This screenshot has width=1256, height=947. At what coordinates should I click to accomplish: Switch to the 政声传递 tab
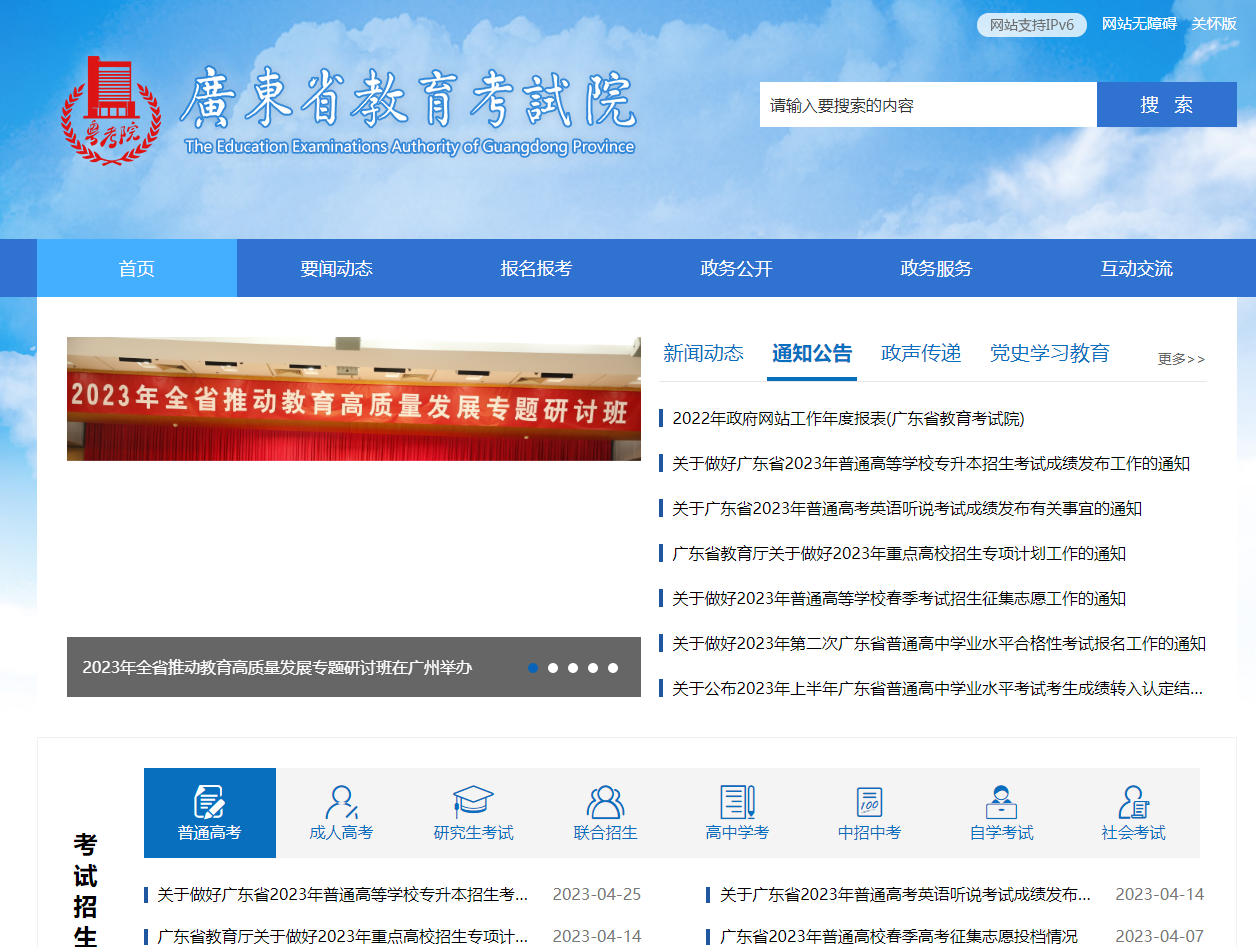pyautogui.click(x=921, y=353)
